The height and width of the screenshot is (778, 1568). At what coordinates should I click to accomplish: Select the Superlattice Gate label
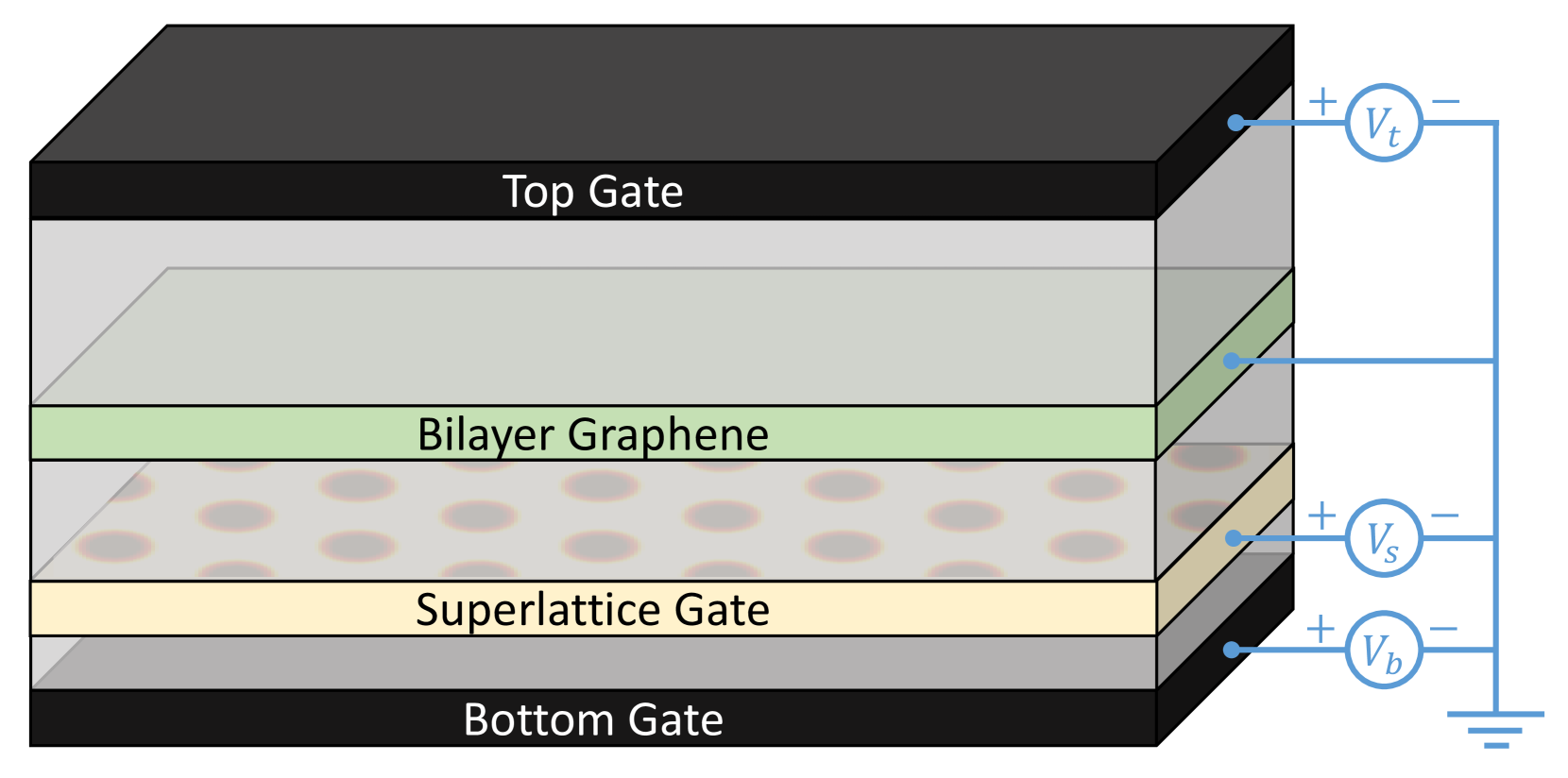click(592, 609)
